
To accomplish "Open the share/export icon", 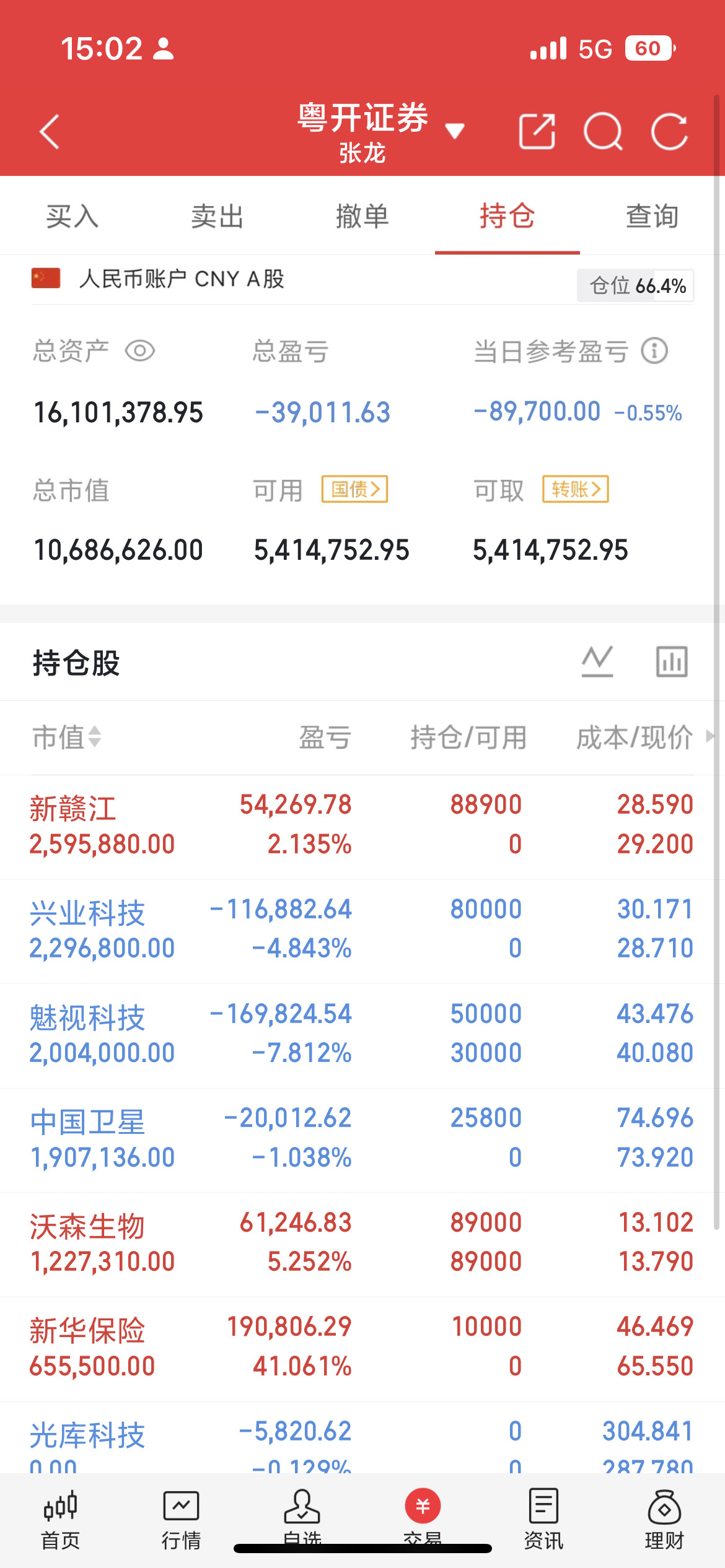I will click(x=537, y=131).
